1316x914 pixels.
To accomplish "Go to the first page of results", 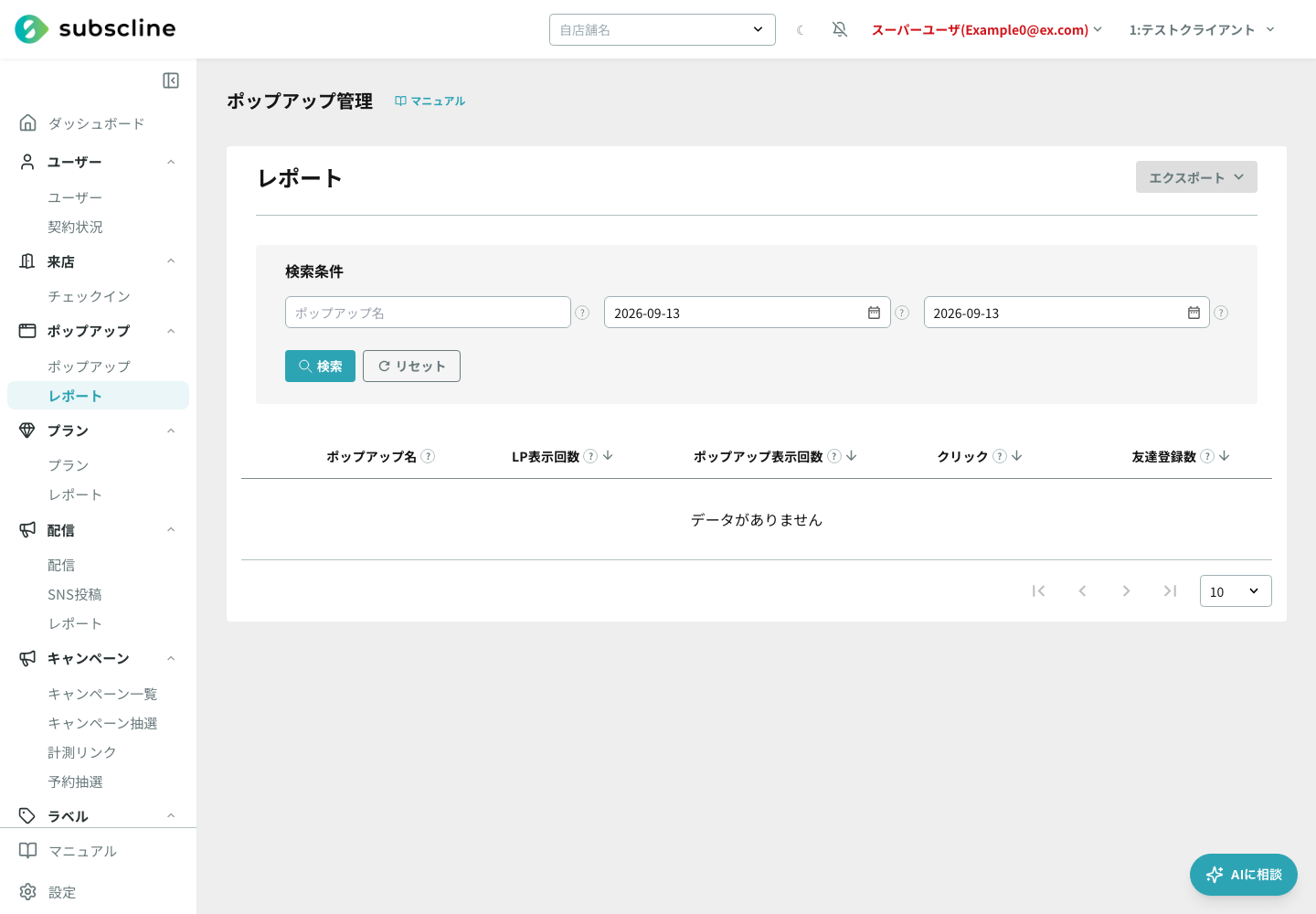I will tap(1038, 591).
